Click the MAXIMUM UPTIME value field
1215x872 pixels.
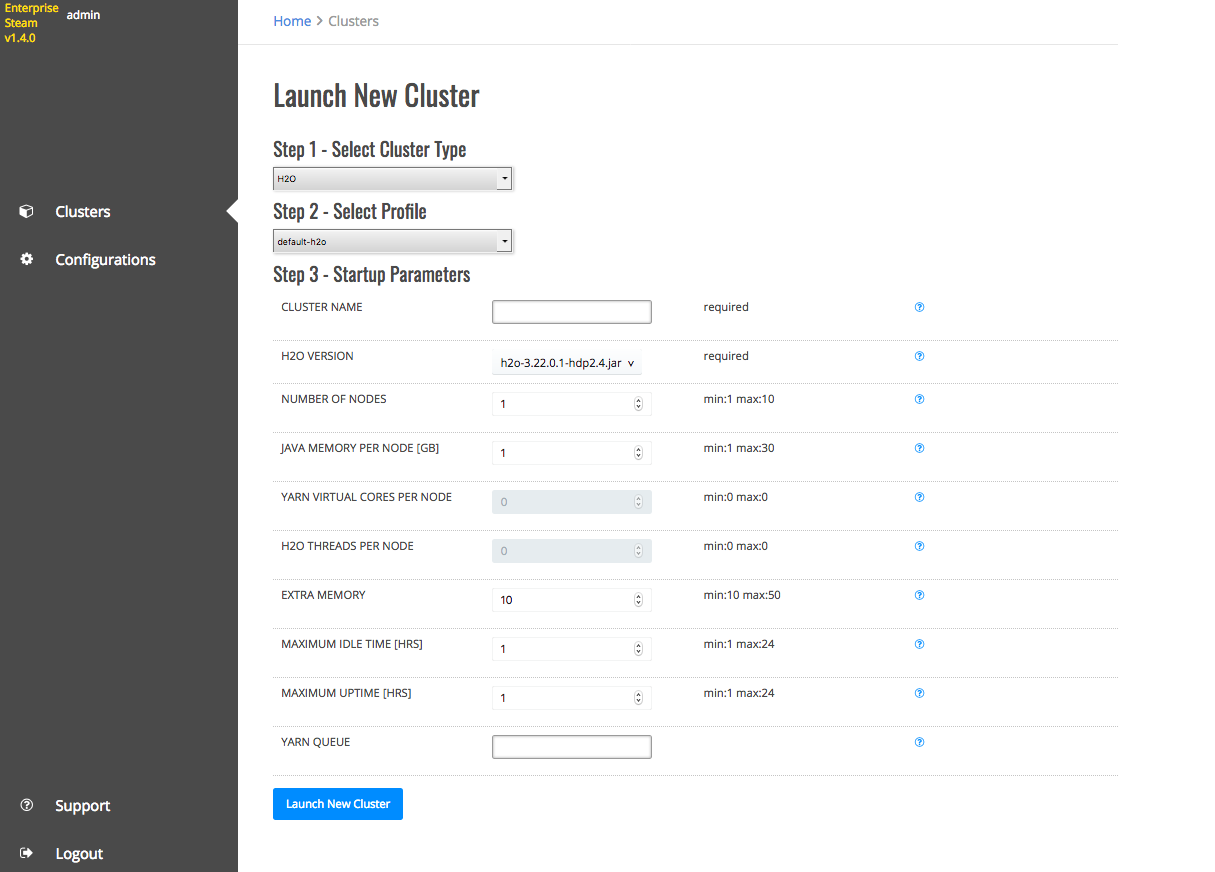pyautogui.click(x=572, y=698)
